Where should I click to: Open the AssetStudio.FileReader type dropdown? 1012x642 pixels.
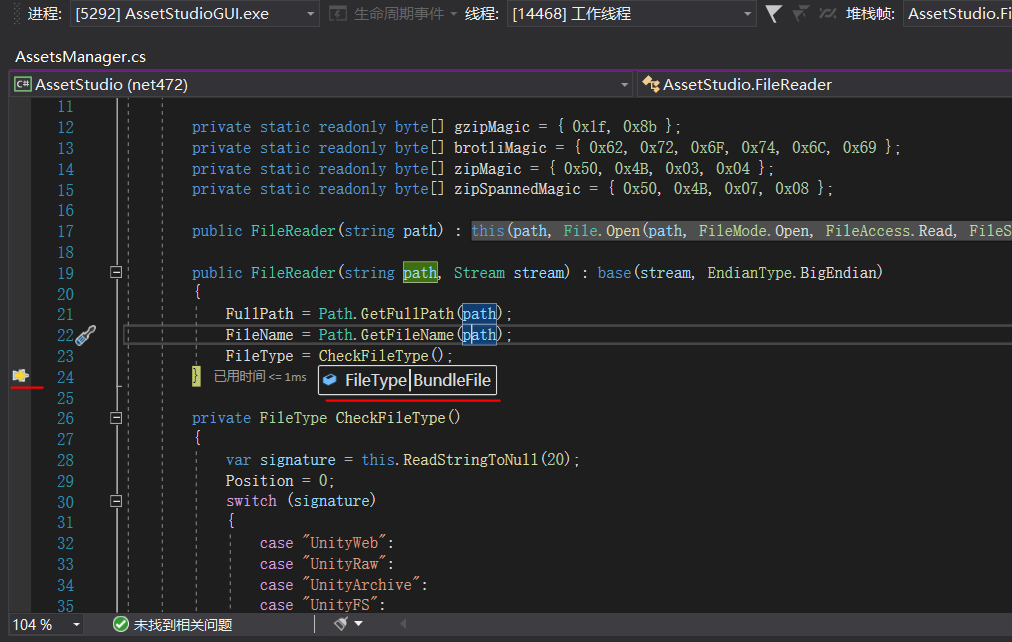(x=825, y=85)
